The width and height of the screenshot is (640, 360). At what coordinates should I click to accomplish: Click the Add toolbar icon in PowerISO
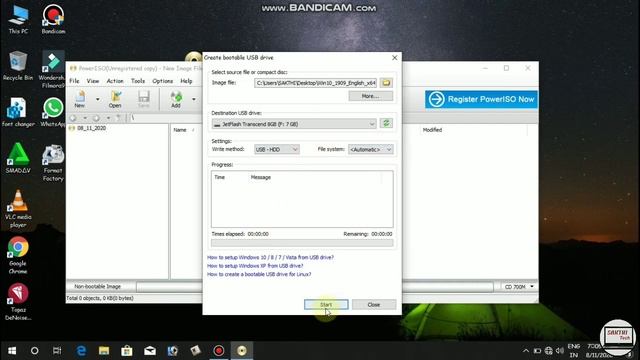click(176, 99)
